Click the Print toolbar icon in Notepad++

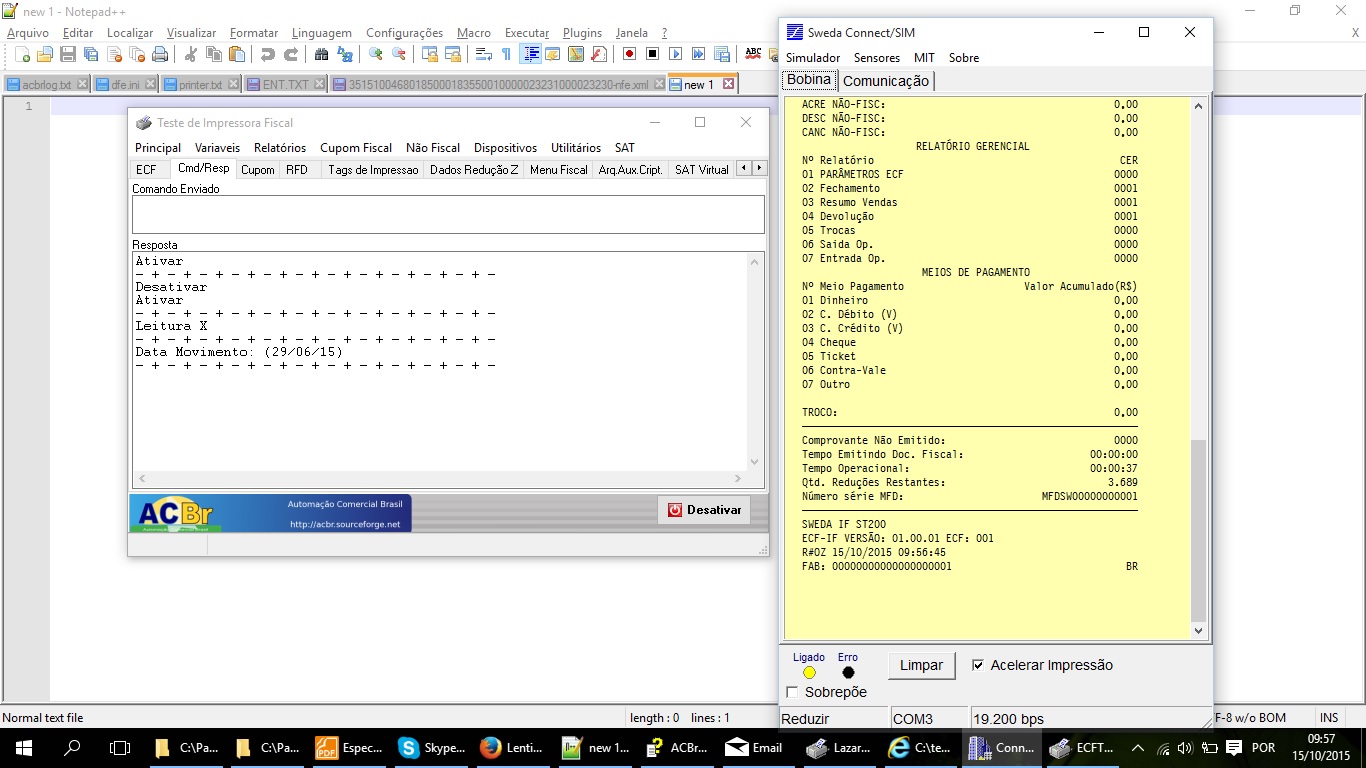coord(160,54)
